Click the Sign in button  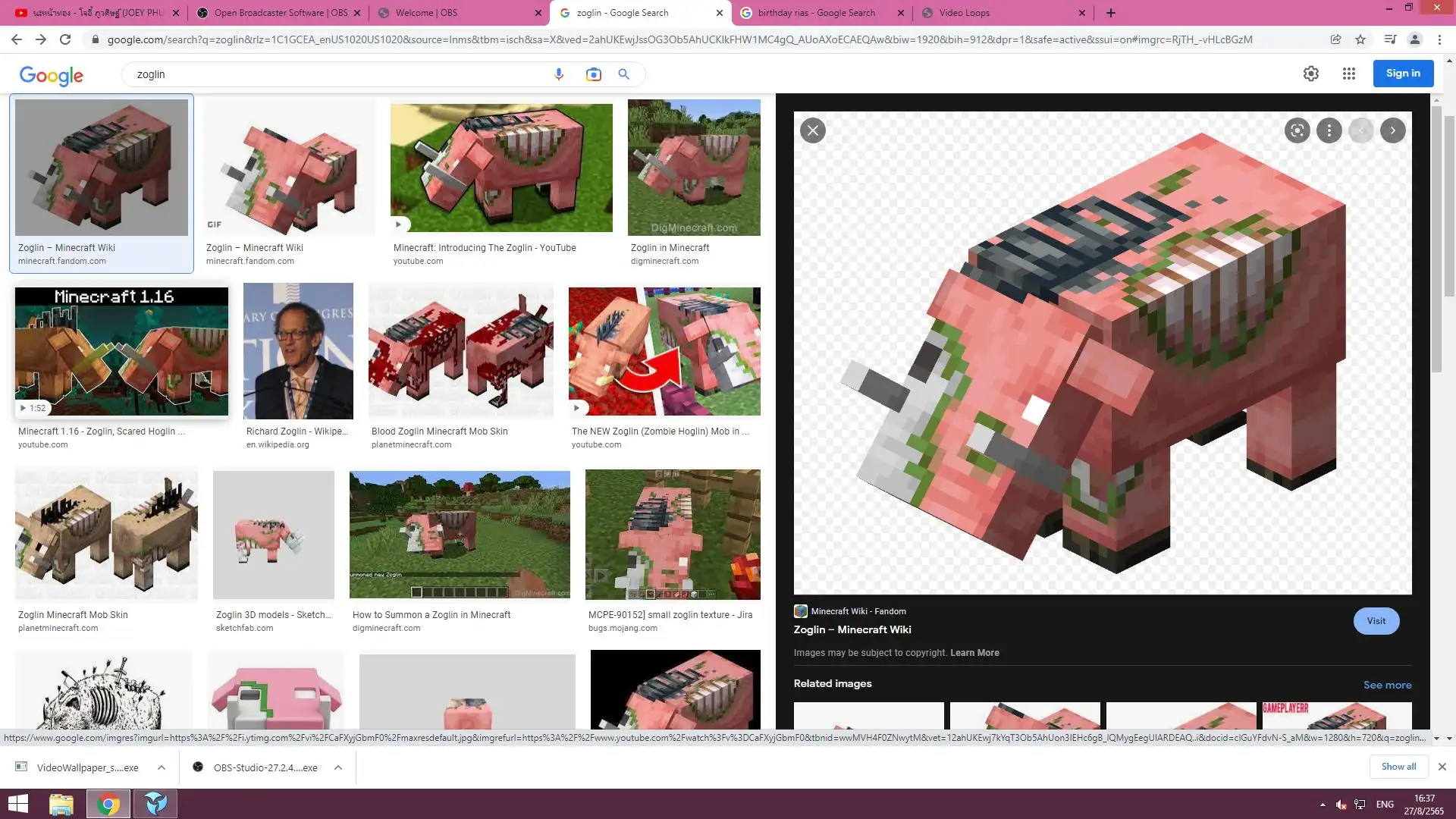1403,74
